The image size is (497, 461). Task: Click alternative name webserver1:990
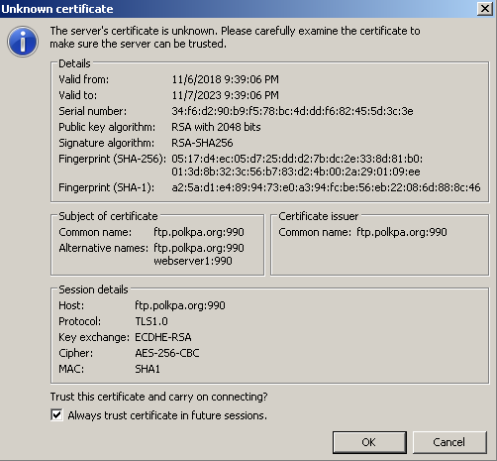click(193, 261)
